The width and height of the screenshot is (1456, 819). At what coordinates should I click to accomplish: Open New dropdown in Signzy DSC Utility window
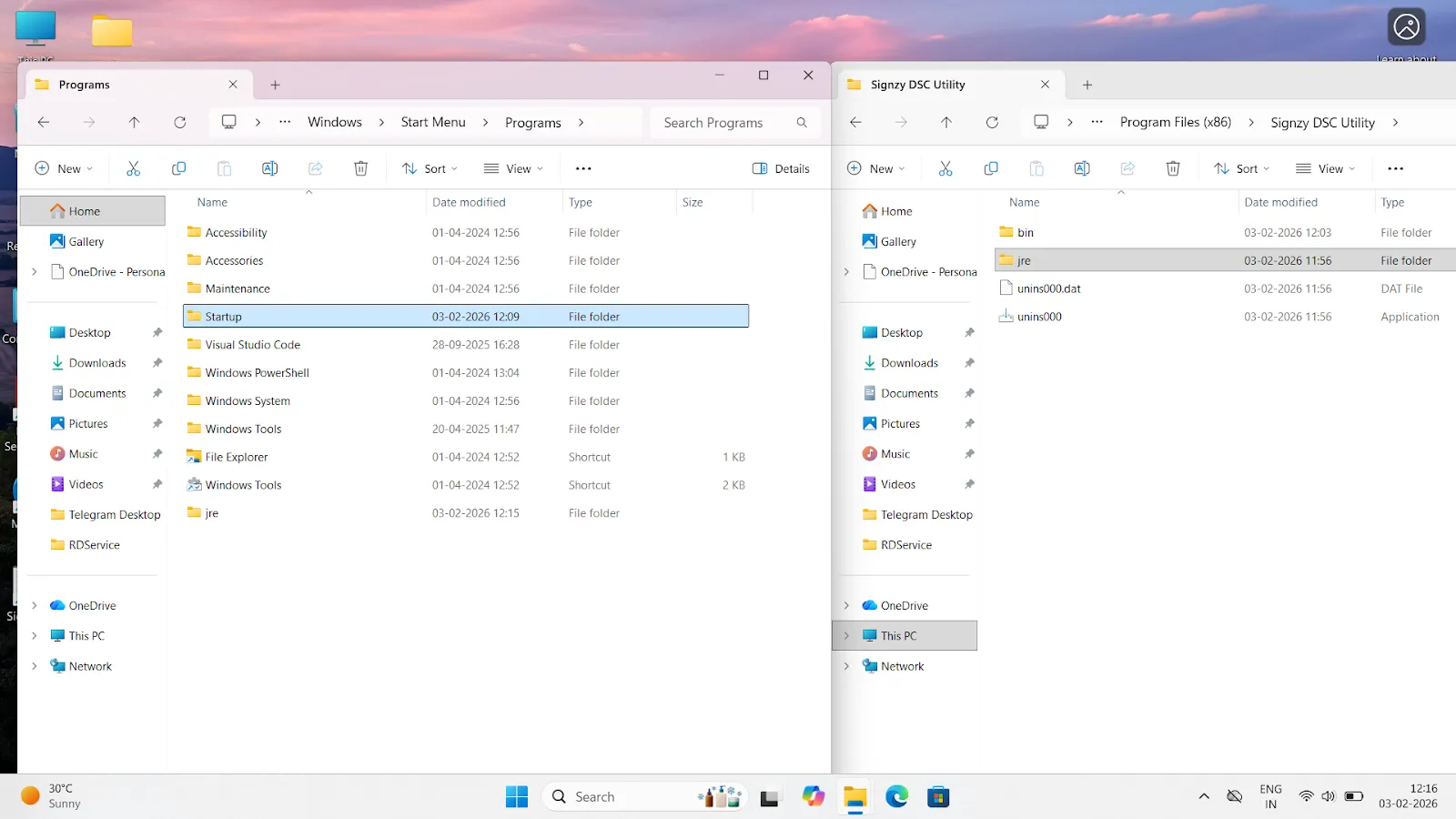[875, 168]
